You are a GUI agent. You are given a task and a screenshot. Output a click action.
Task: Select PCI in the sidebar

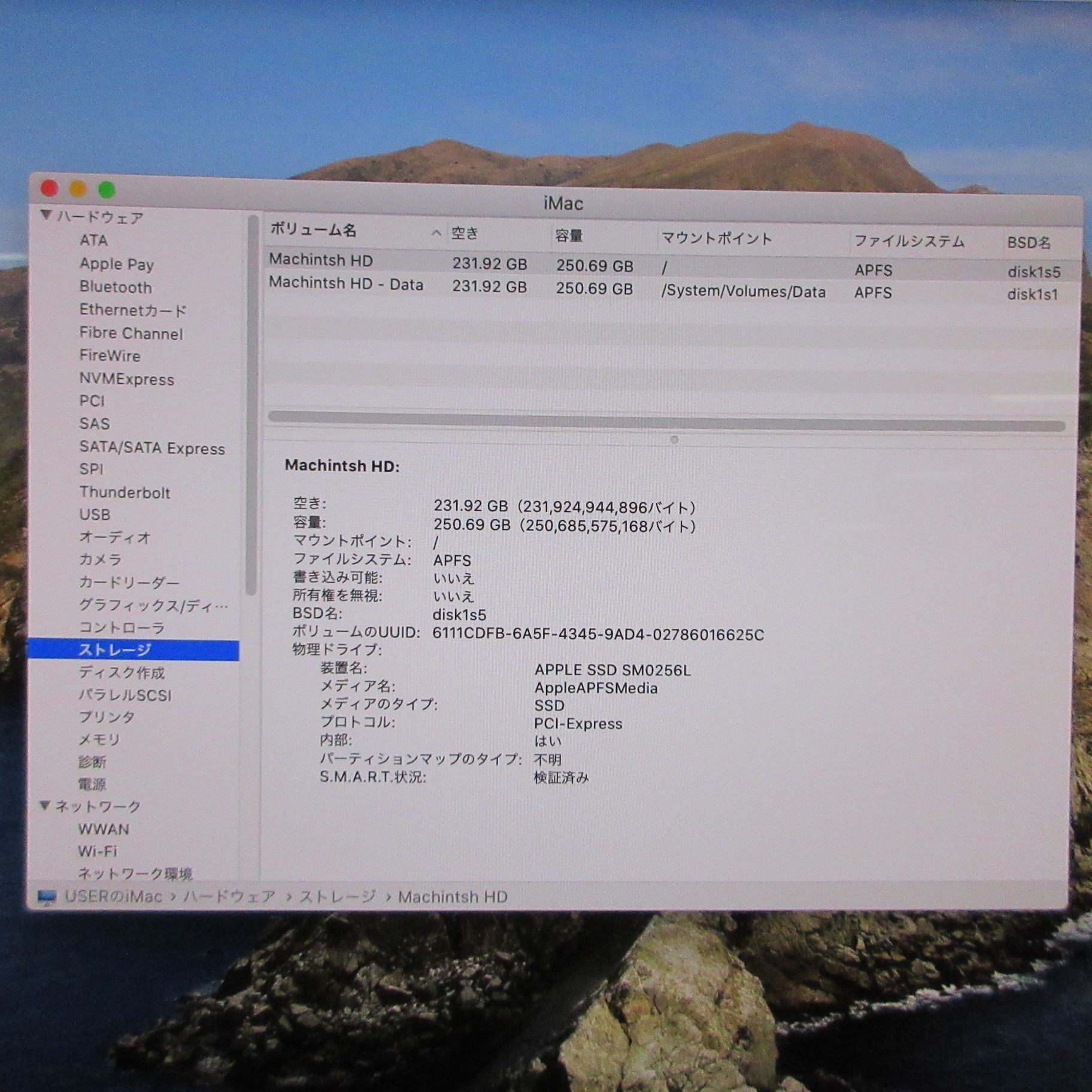pyautogui.click(x=92, y=401)
